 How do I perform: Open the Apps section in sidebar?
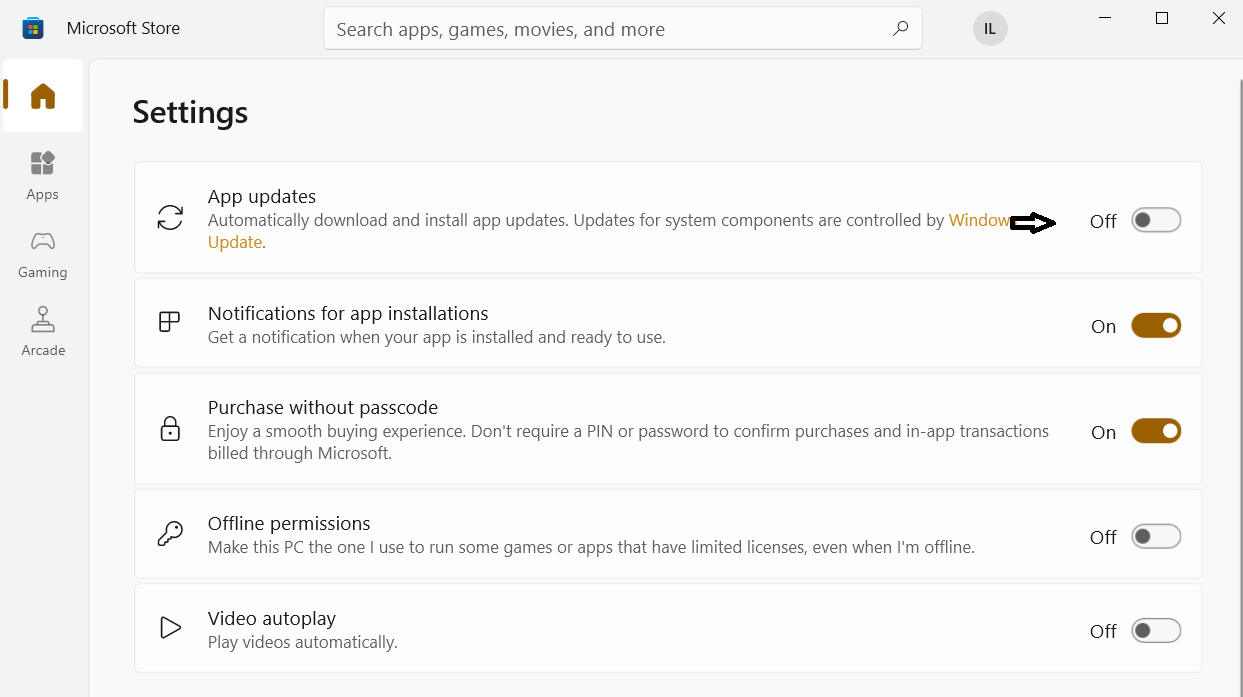click(x=42, y=175)
